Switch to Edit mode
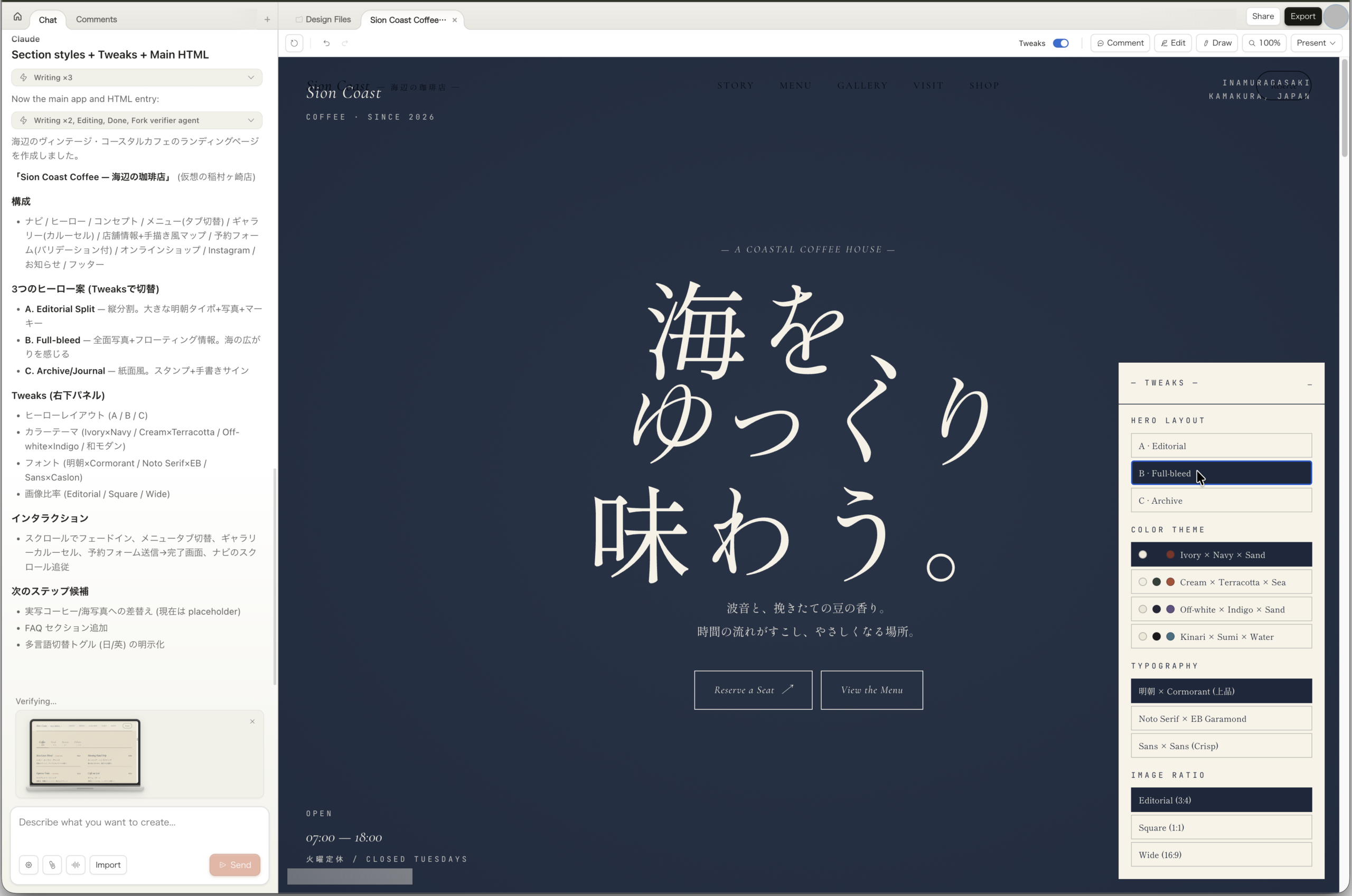1352x896 pixels. [1172, 43]
